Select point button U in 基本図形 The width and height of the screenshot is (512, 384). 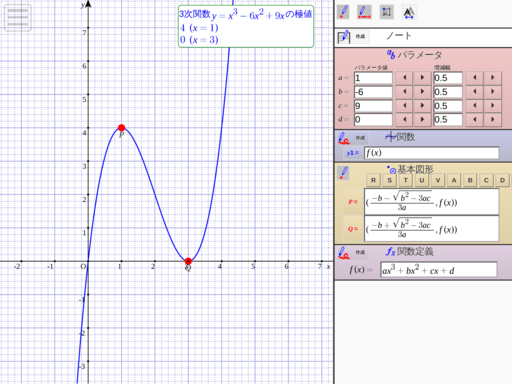[x=422, y=180]
